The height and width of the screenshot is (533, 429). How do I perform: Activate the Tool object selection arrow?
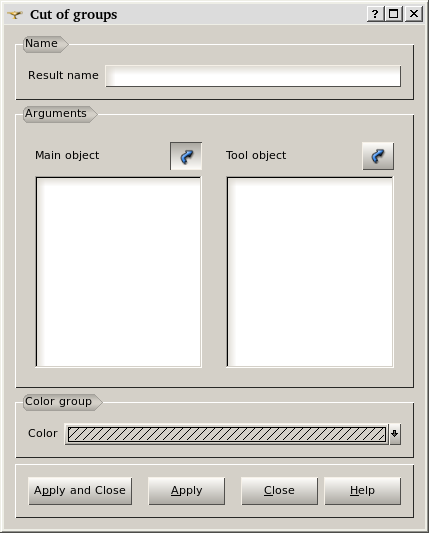coord(378,156)
